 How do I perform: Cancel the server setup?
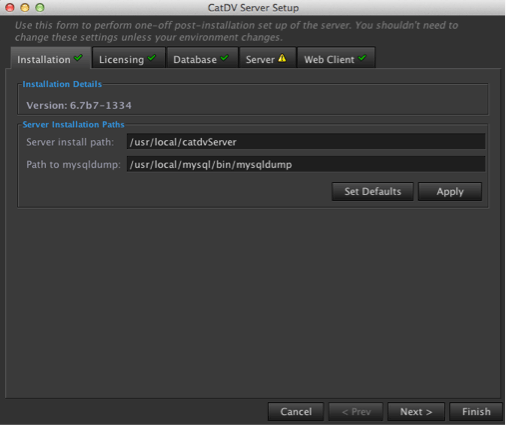click(x=296, y=412)
